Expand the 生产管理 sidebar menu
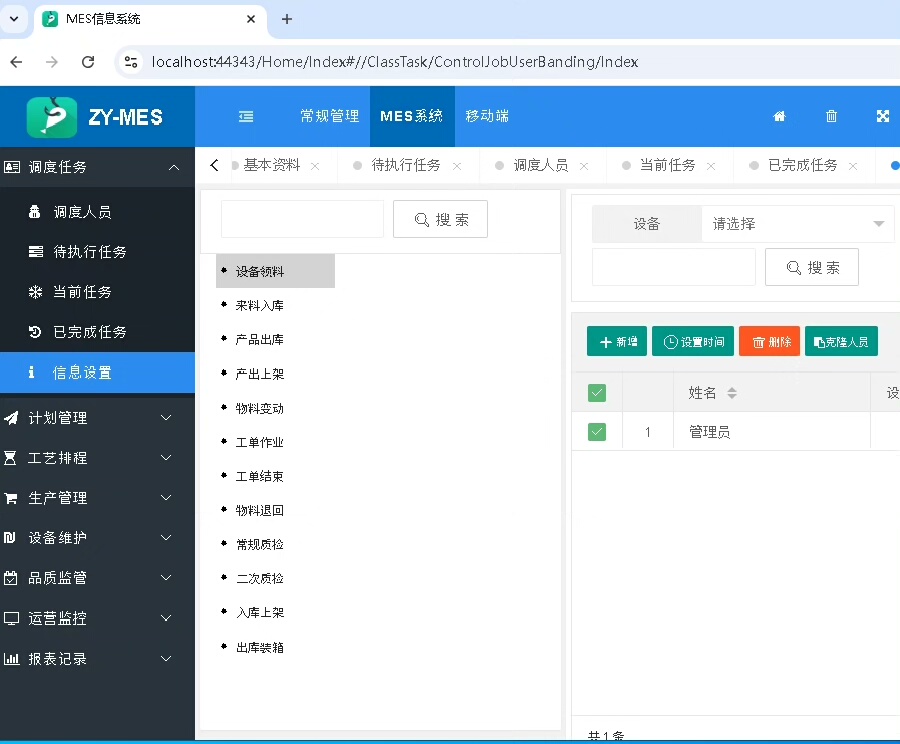Viewport: 900px width, 744px height. (x=97, y=498)
